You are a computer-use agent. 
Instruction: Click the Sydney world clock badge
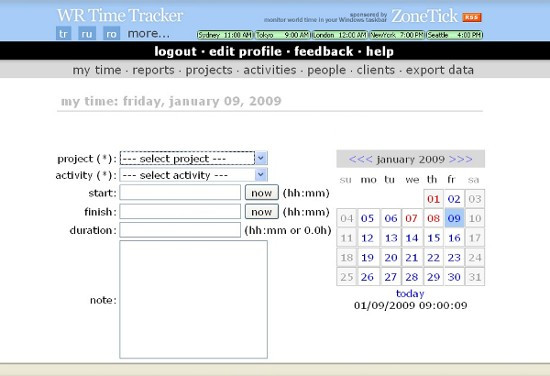point(225,35)
